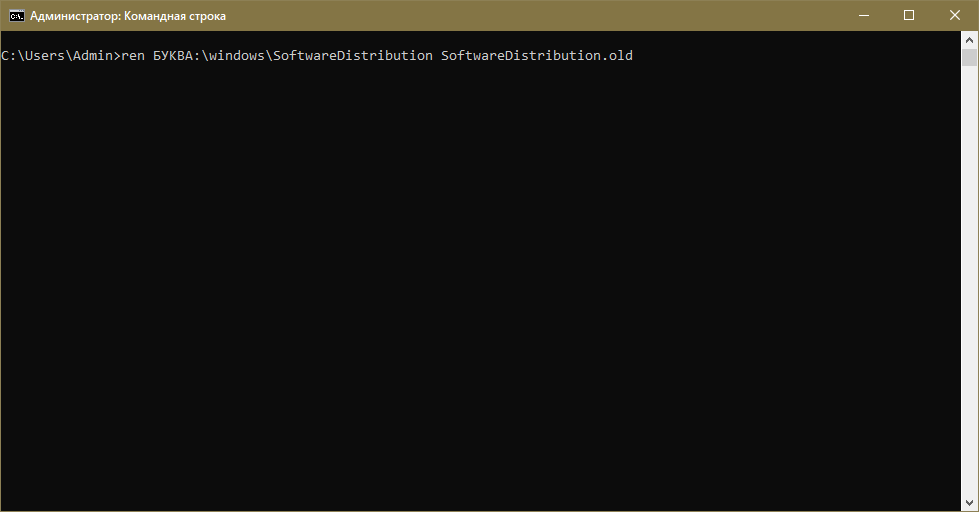The height and width of the screenshot is (512, 979).
Task: Grab the vertical scrollbar thumb
Action: [969, 58]
